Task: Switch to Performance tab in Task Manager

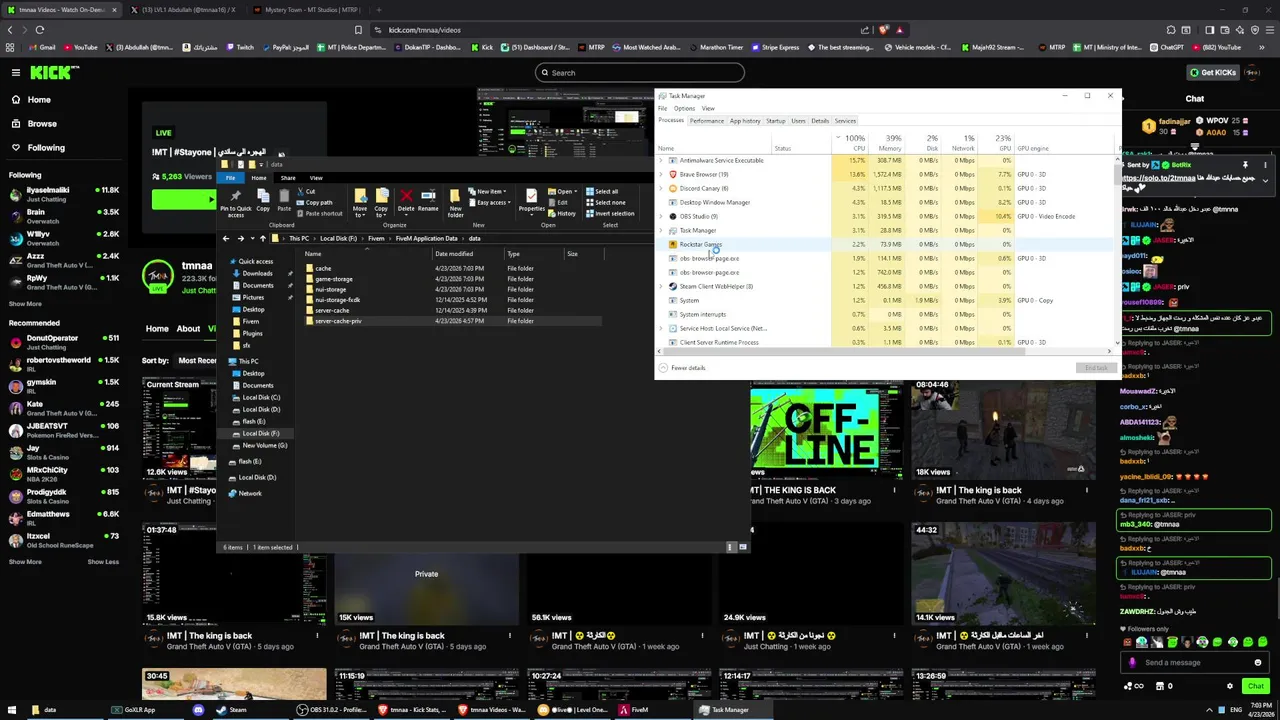Action: 706,121
